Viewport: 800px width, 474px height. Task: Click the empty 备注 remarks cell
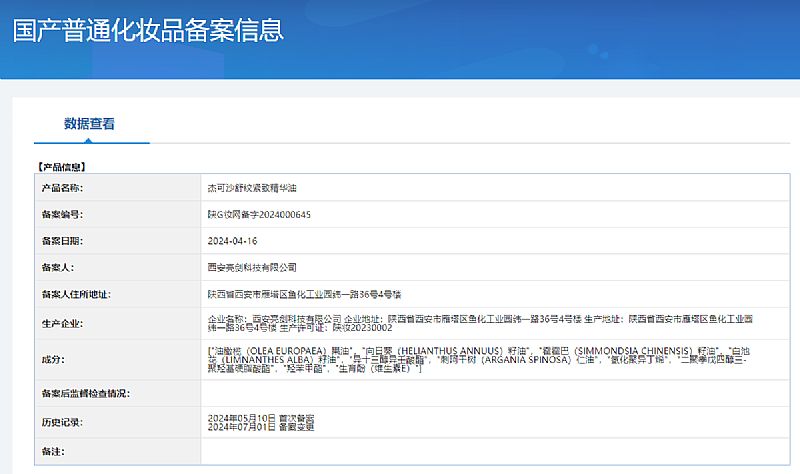pyautogui.click(x=490, y=452)
